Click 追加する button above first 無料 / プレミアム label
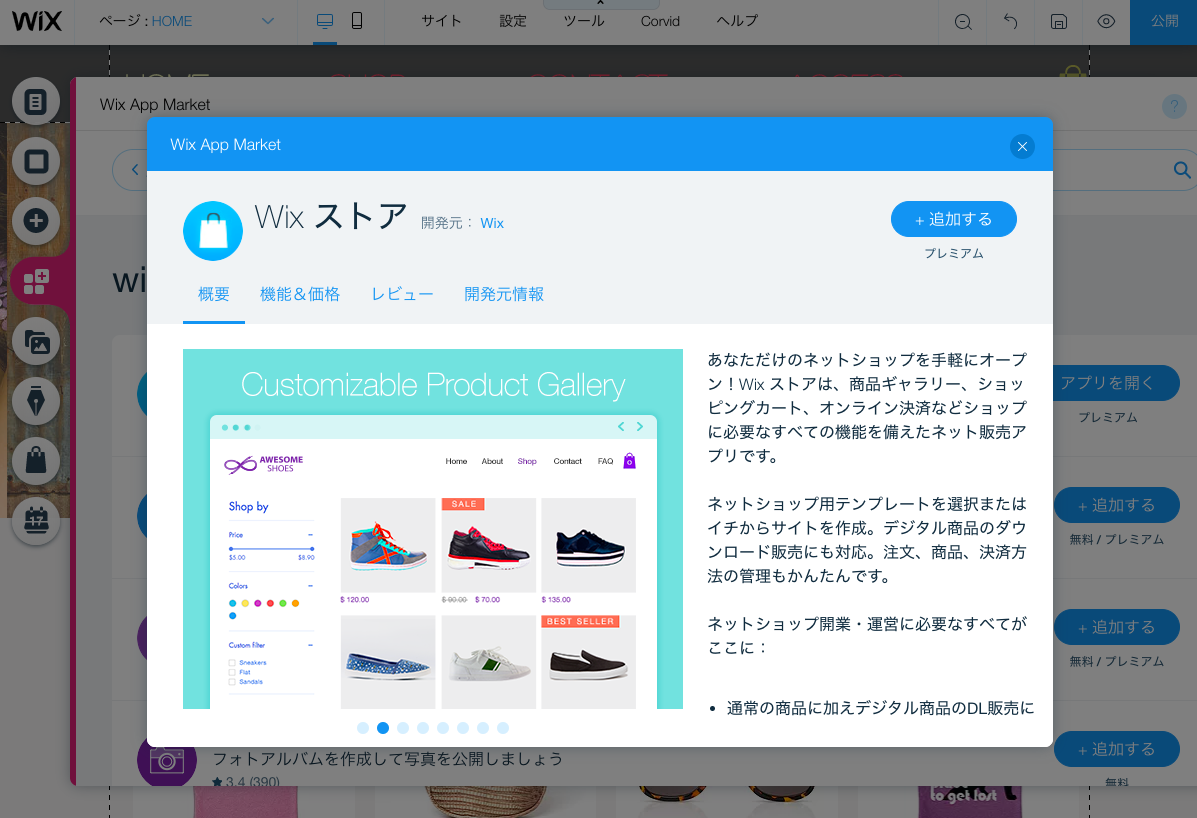 coord(1116,505)
